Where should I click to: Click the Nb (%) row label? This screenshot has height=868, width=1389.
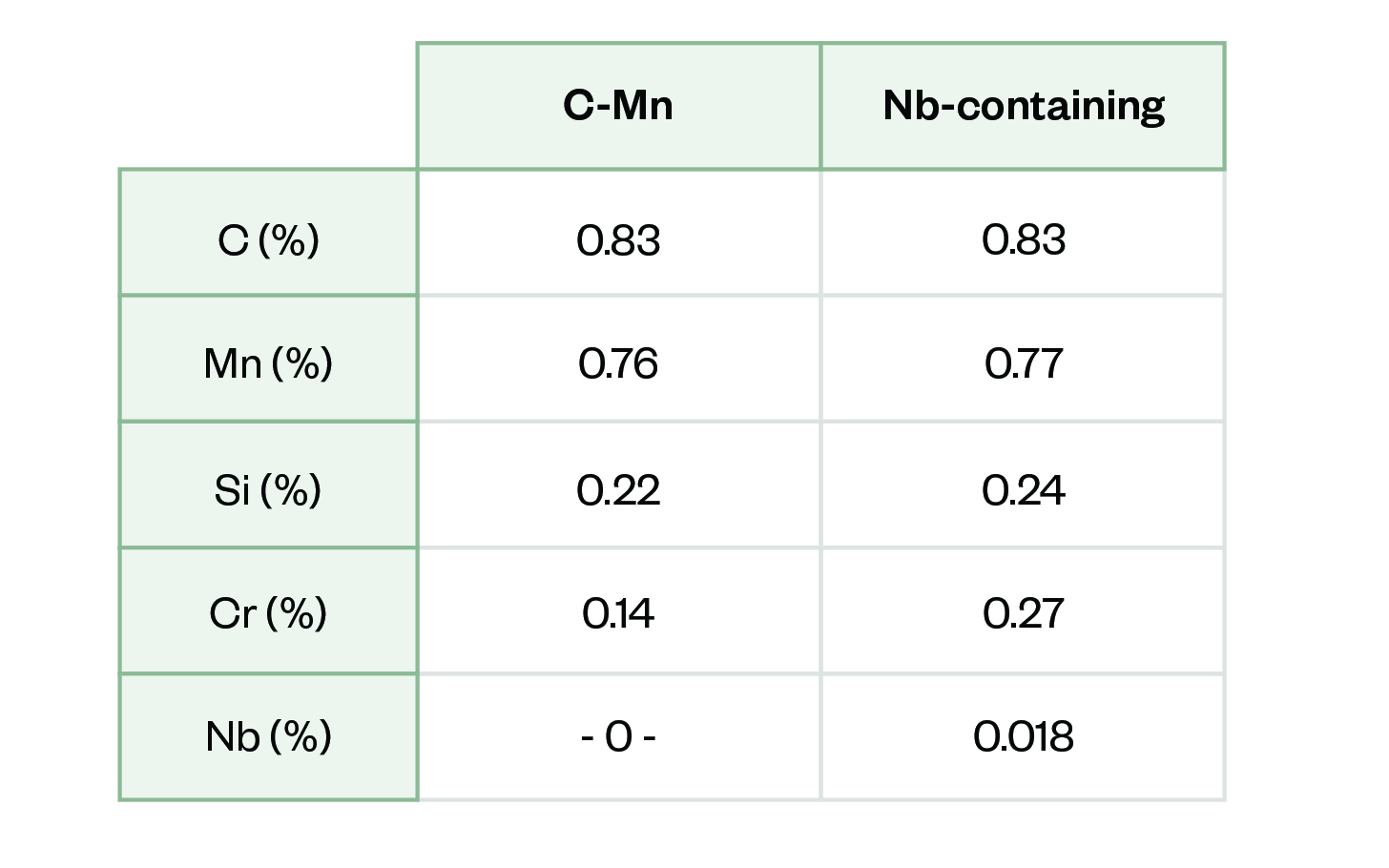pyautogui.click(x=268, y=736)
